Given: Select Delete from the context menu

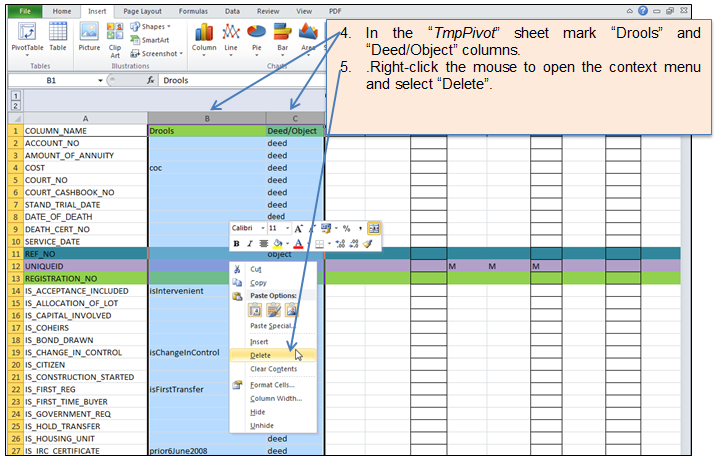Looking at the screenshot, I should (x=260, y=355).
